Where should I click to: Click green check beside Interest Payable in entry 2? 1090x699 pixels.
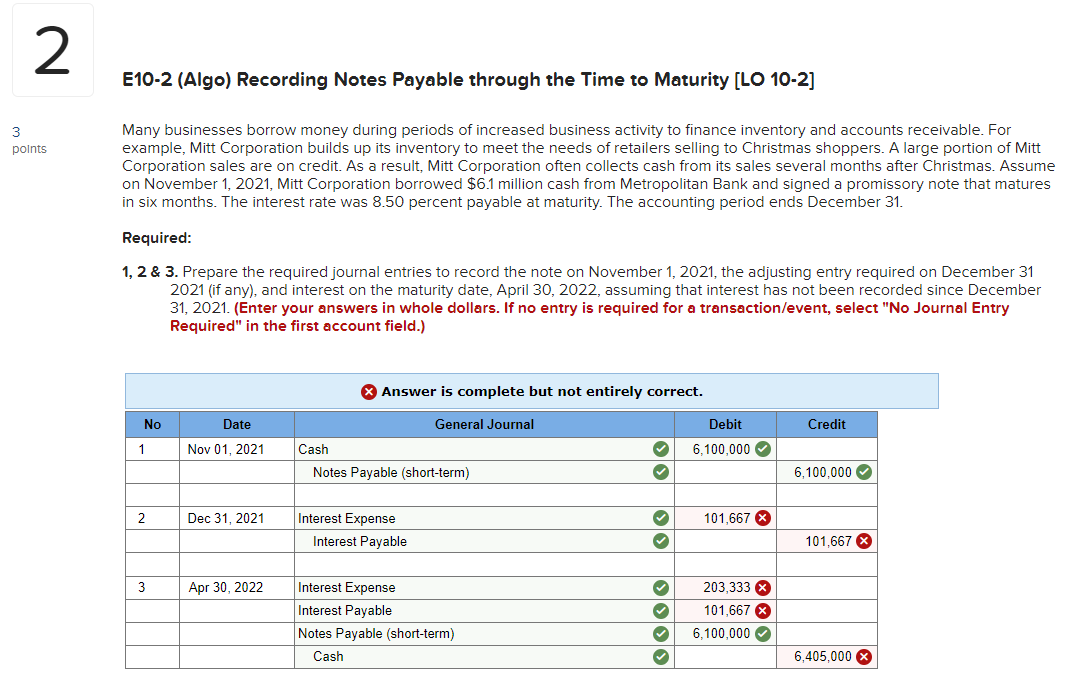tap(660, 541)
